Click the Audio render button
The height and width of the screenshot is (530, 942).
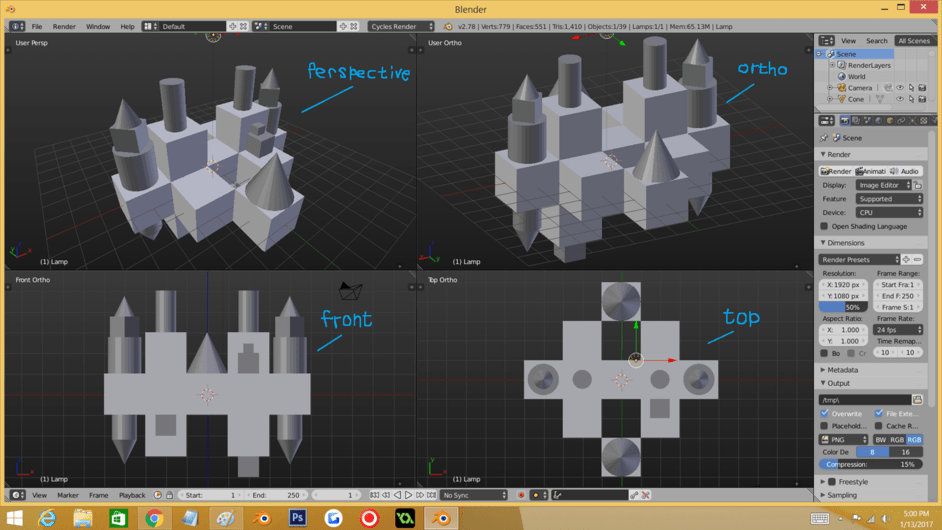click(904, 171)
